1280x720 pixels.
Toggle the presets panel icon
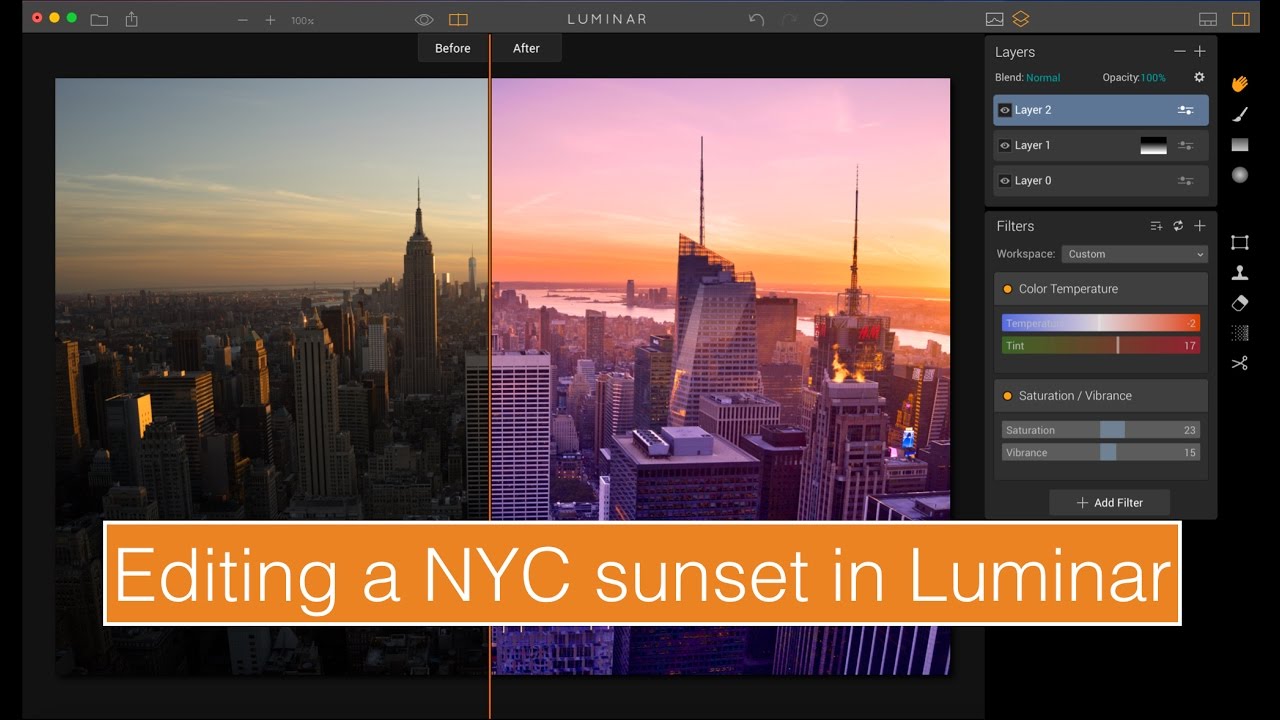[x=1208, y=19]
